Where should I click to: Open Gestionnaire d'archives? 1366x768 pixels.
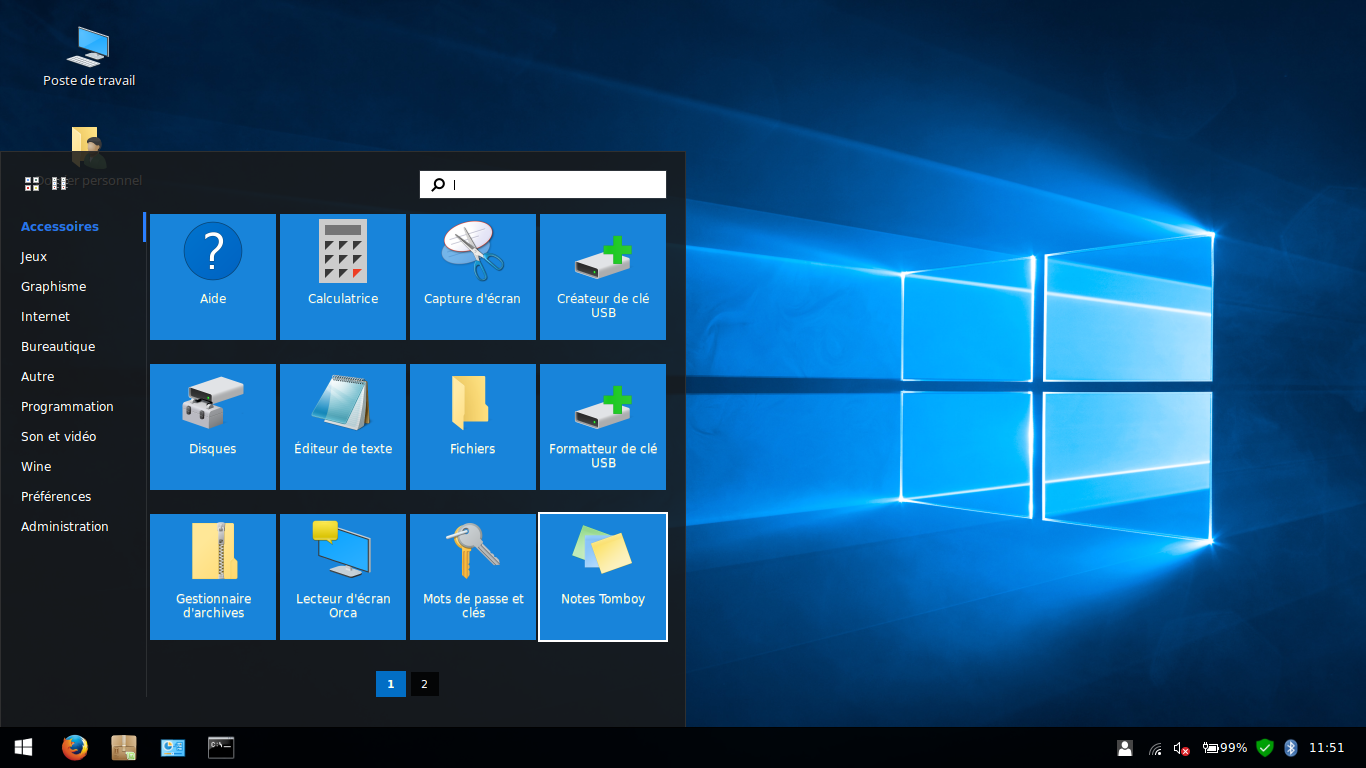(213, 577)
